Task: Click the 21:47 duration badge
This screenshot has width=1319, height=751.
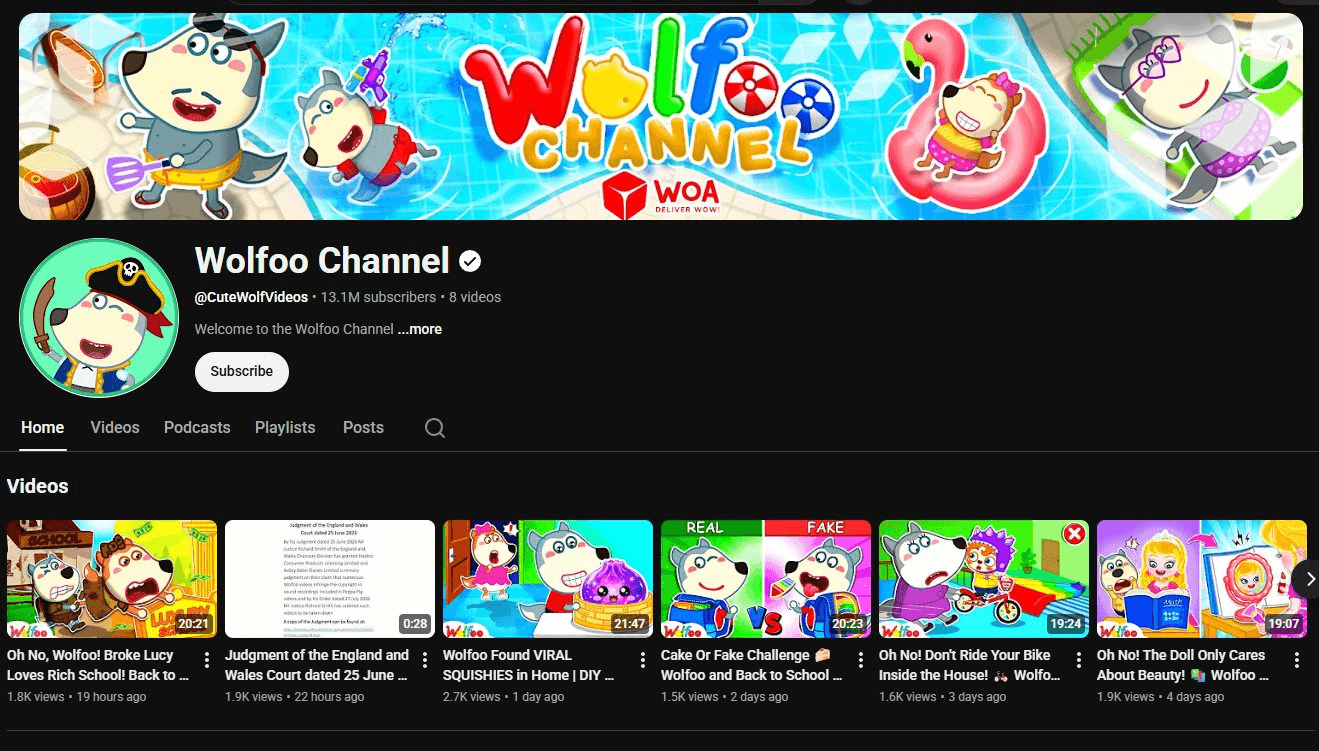Action: click(629, 623)
